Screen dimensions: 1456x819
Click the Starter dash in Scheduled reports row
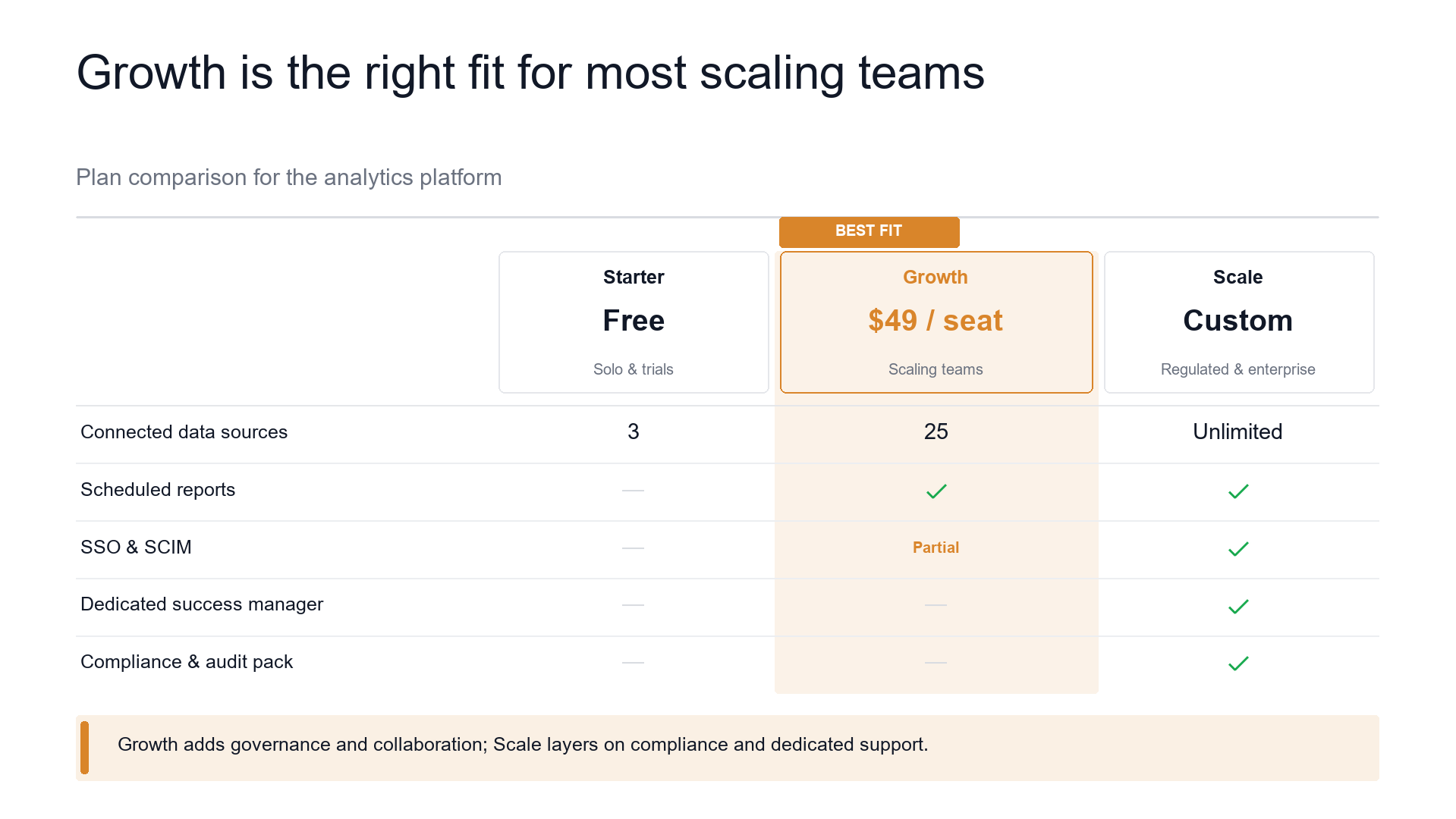[x=633, y=491]
